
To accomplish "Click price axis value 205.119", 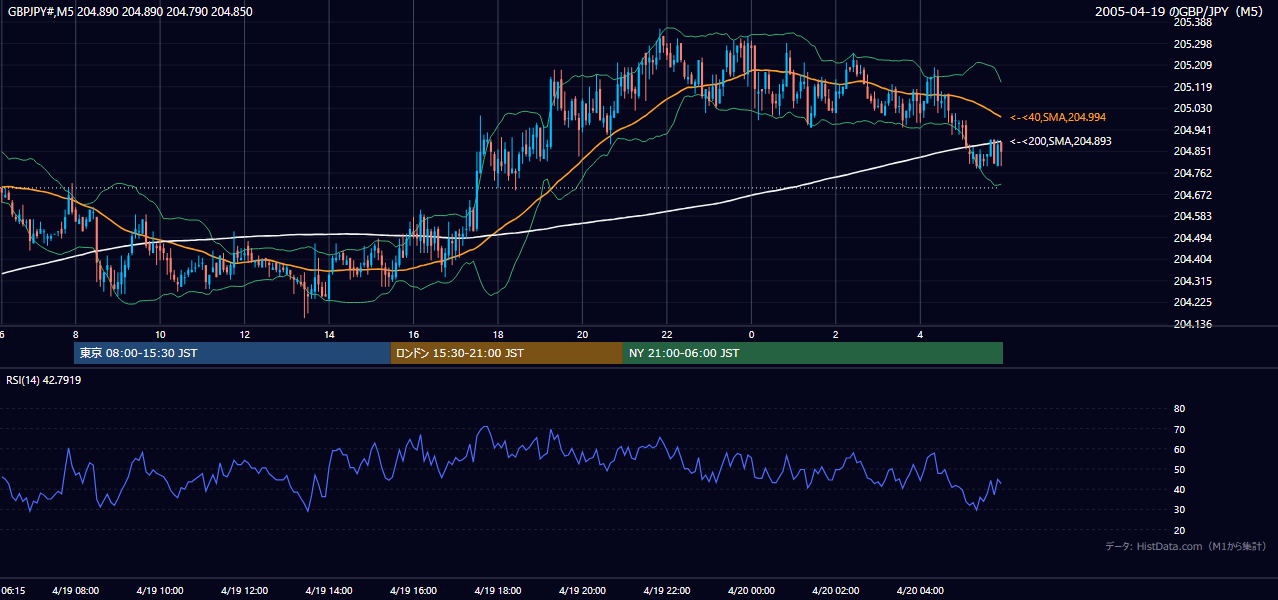I will tap(1193, 87).
